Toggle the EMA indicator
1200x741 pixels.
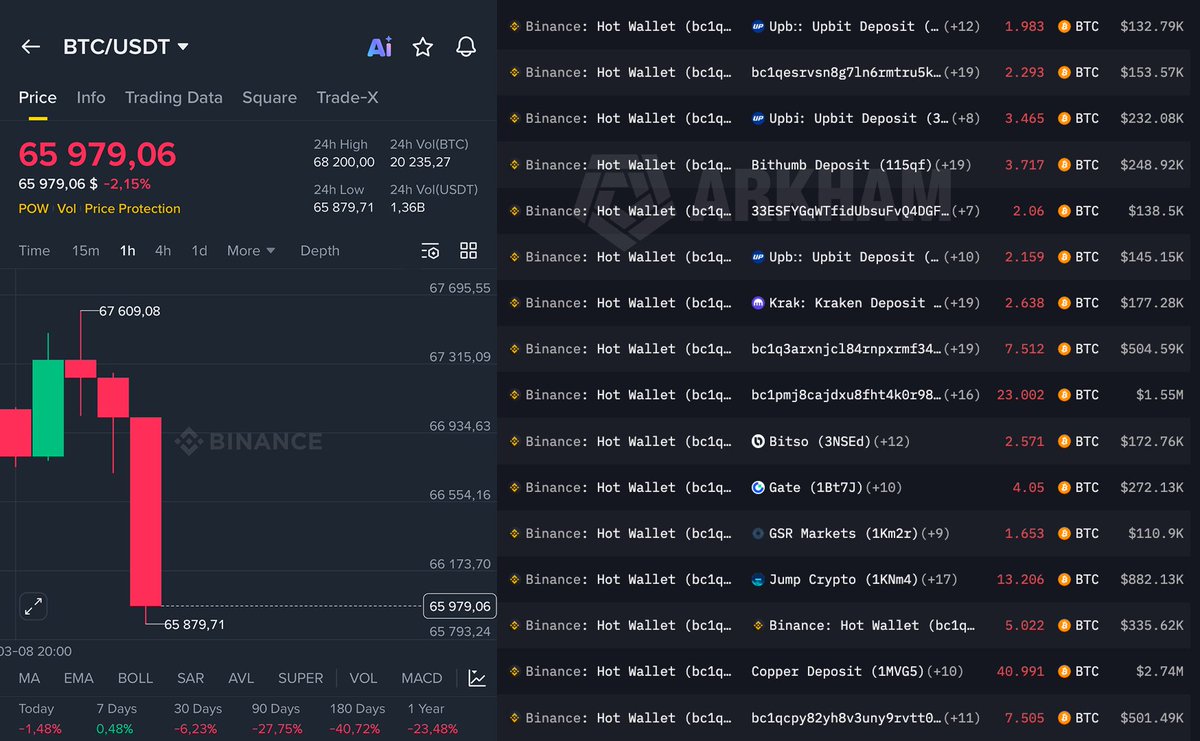79,678
